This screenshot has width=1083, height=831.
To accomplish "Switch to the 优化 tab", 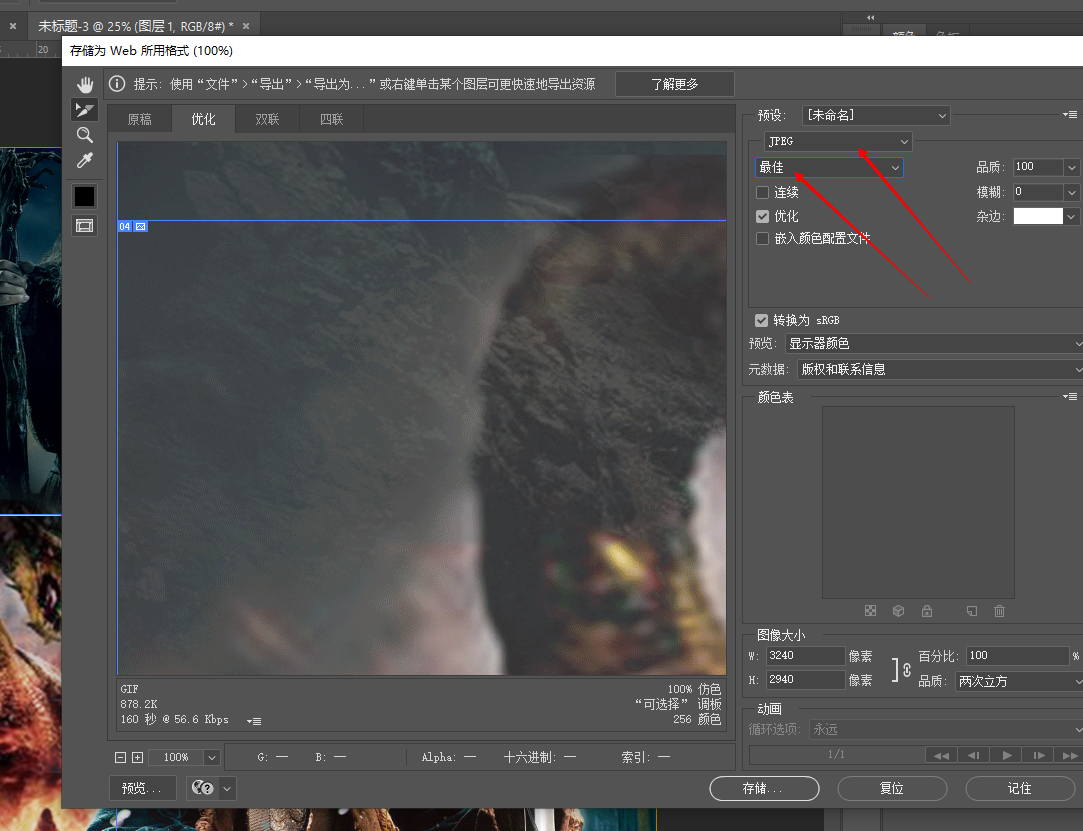I will click(x=203, y=120).
